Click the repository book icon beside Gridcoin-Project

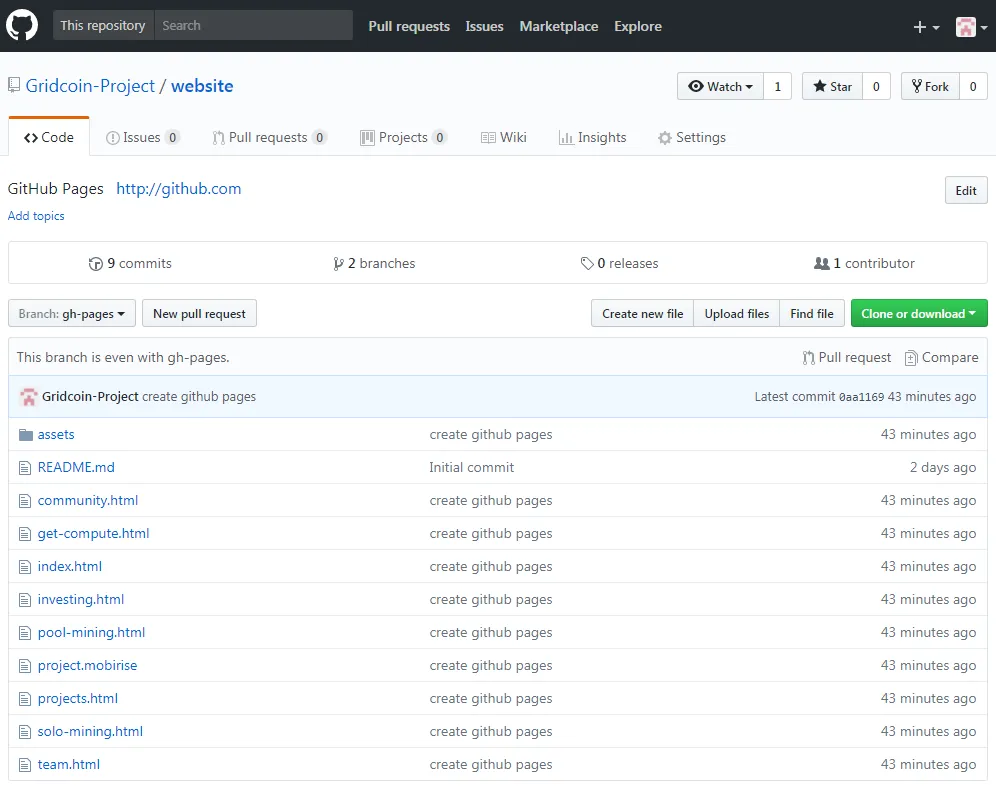(x=14, y=85)
